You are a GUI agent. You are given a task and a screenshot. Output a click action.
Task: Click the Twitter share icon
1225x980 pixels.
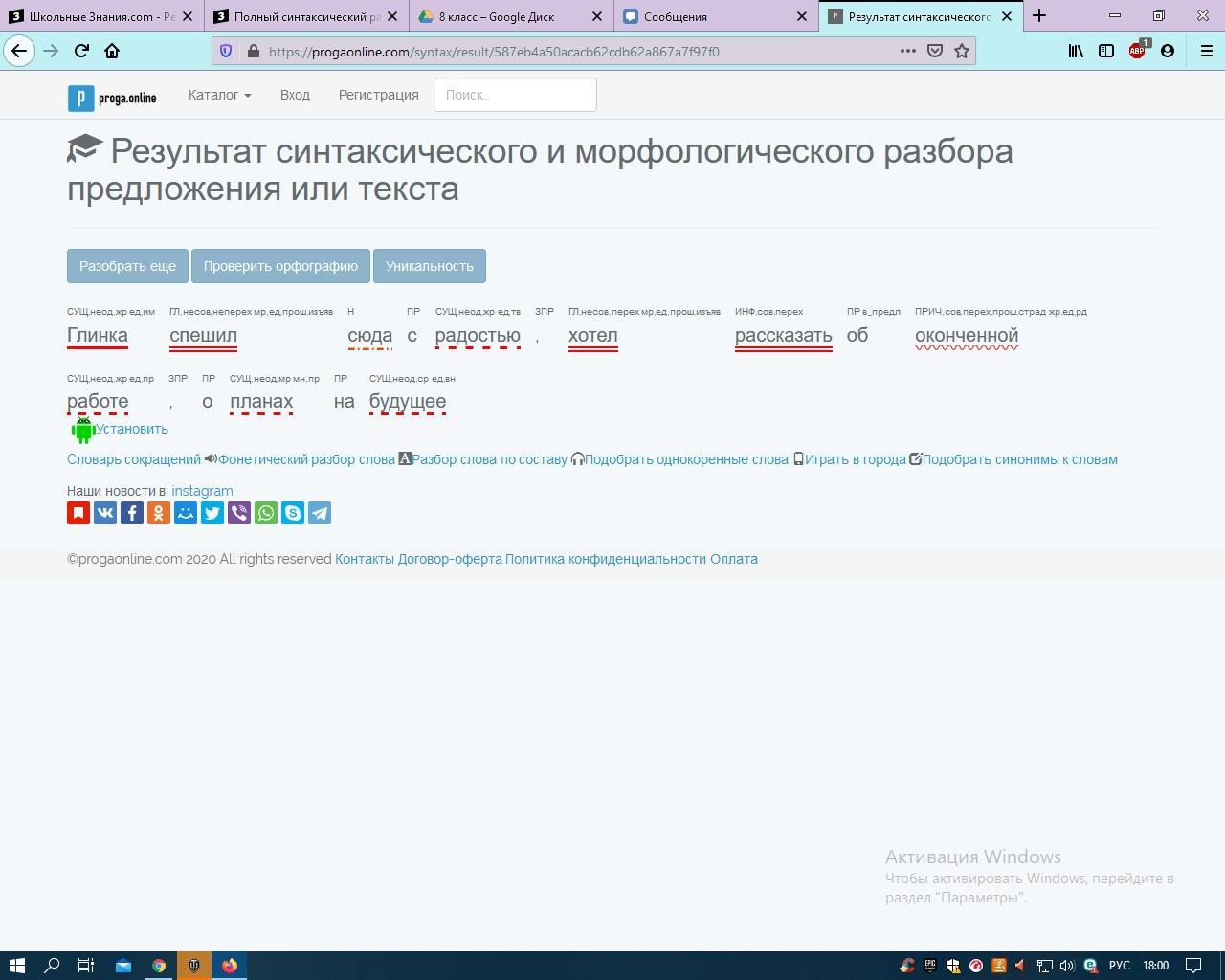click(x=212, y=513)
